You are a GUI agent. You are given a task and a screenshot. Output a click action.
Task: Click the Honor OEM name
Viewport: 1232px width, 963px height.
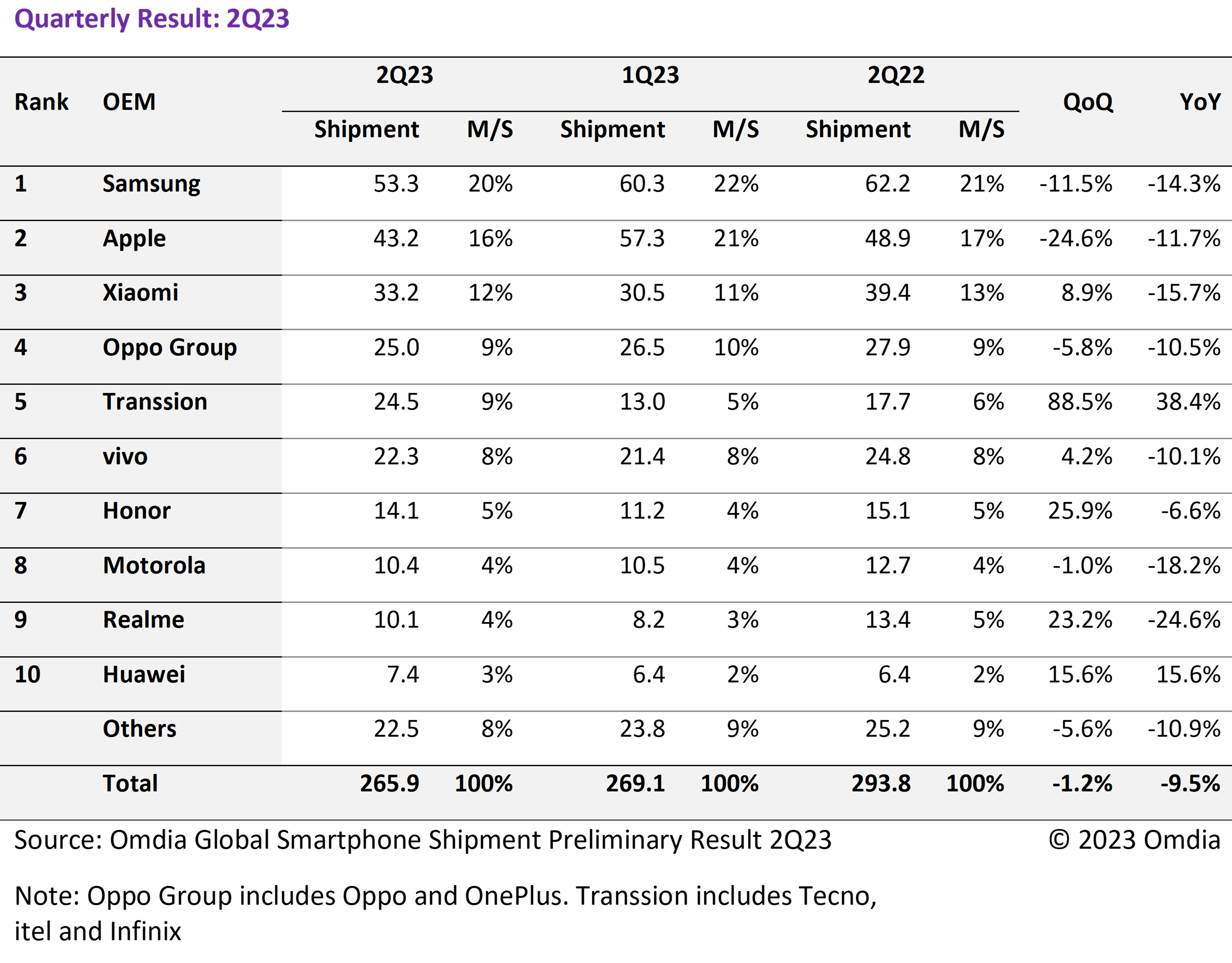coord(136,511)
